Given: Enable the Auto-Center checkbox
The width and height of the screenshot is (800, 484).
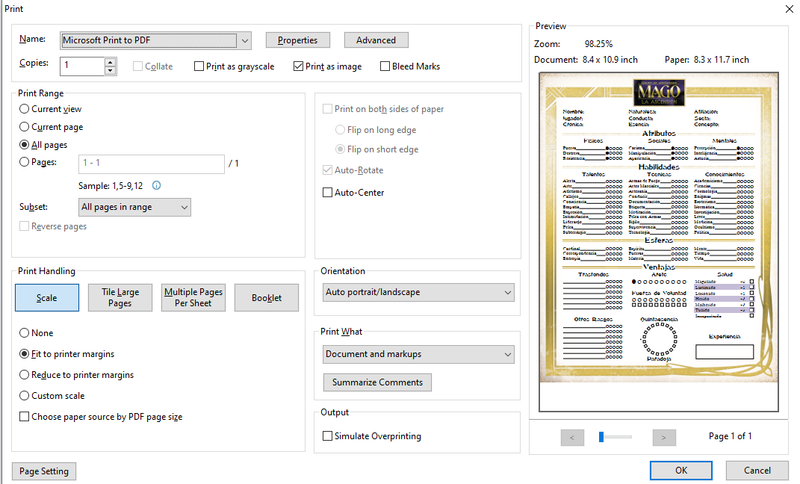Looking at the screenshot, I should click(328, 193).
